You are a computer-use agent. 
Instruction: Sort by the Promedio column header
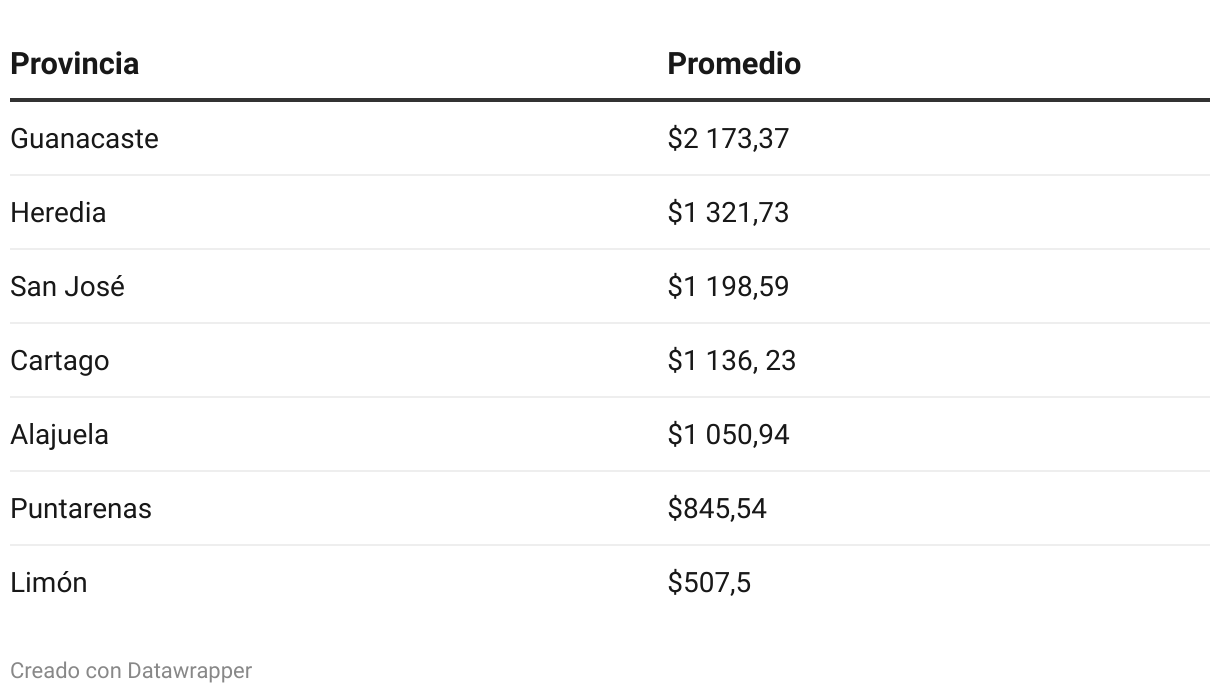click(x=734, y=64)
